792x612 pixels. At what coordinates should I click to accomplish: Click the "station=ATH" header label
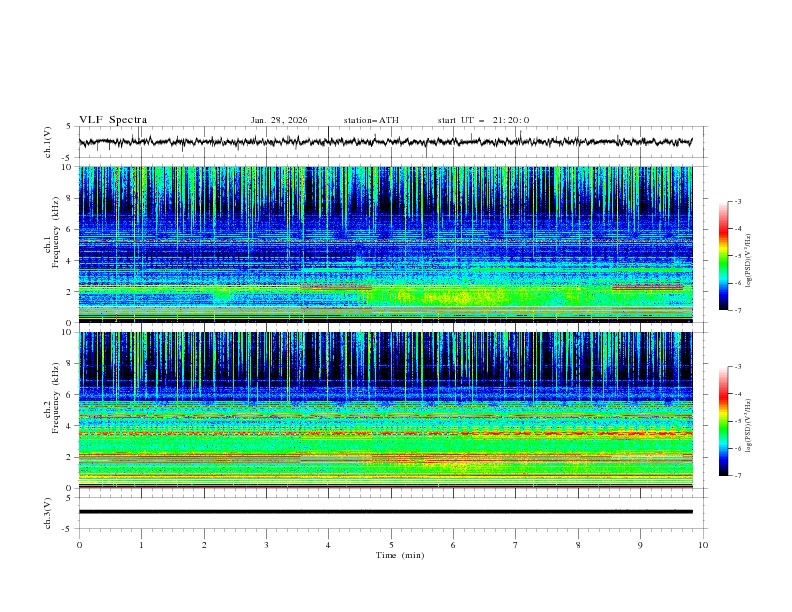coord(371,120)
